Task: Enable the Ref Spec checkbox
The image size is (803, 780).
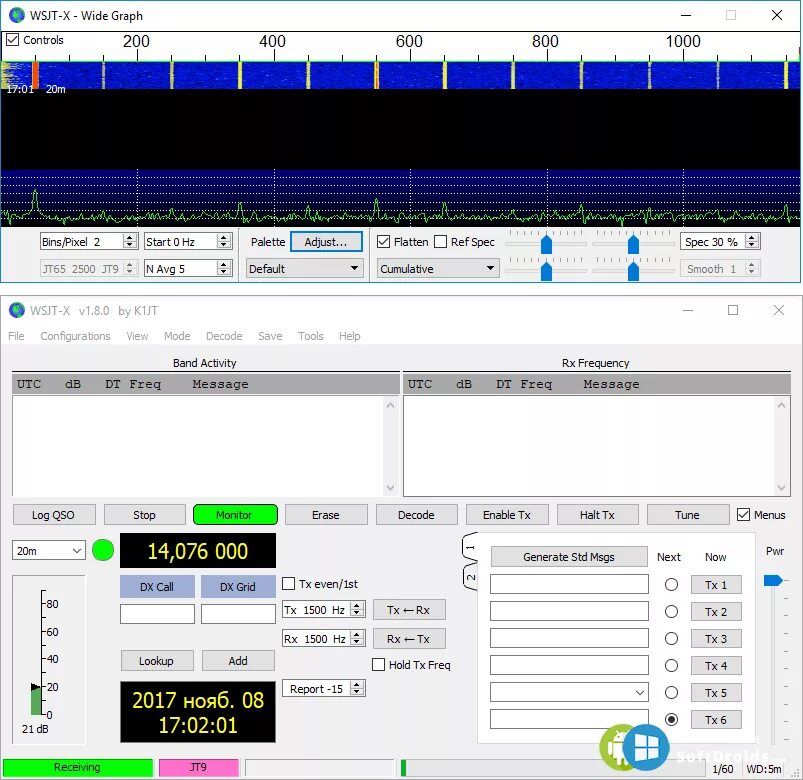Action: [440, 242]
